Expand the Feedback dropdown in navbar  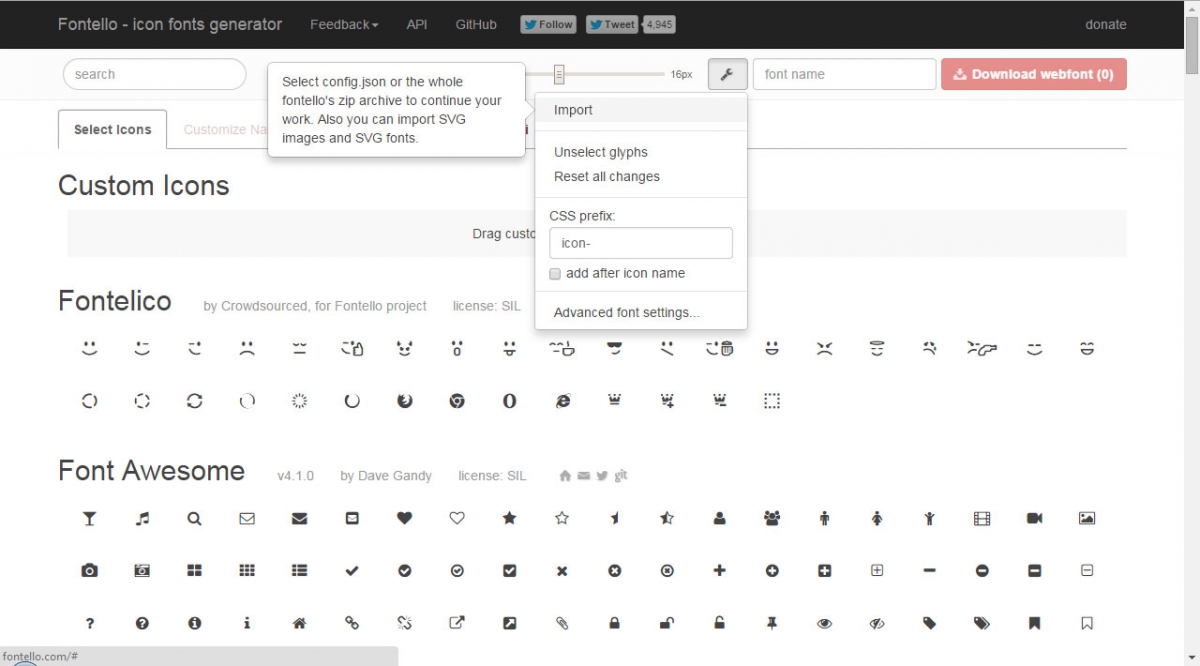tap(344, 24)
